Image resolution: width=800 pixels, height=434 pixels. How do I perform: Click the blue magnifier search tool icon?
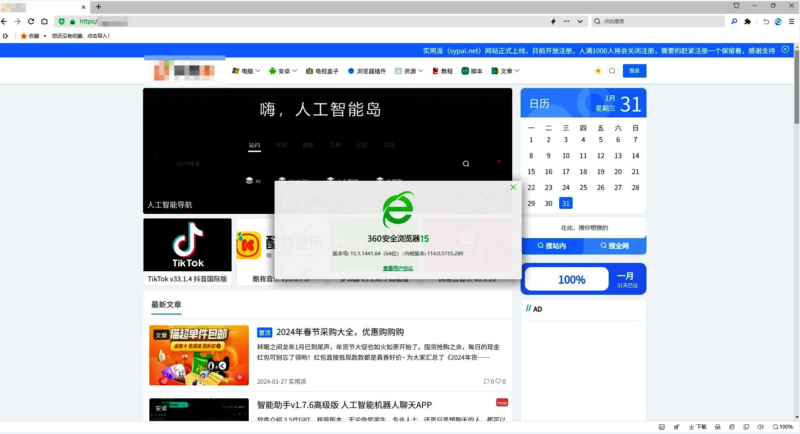pos(734,21)
